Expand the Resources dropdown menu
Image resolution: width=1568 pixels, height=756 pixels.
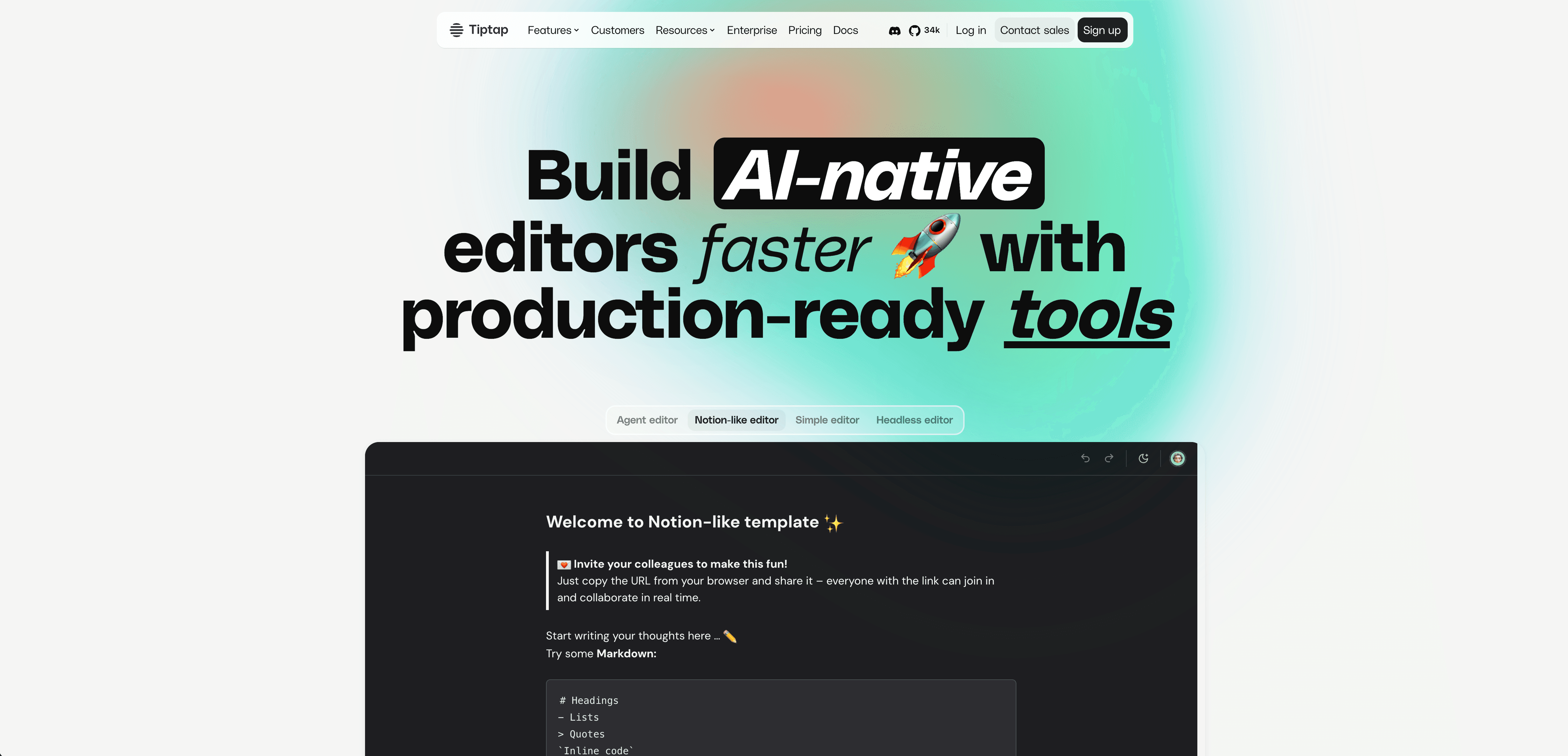(x=685, y=30)
